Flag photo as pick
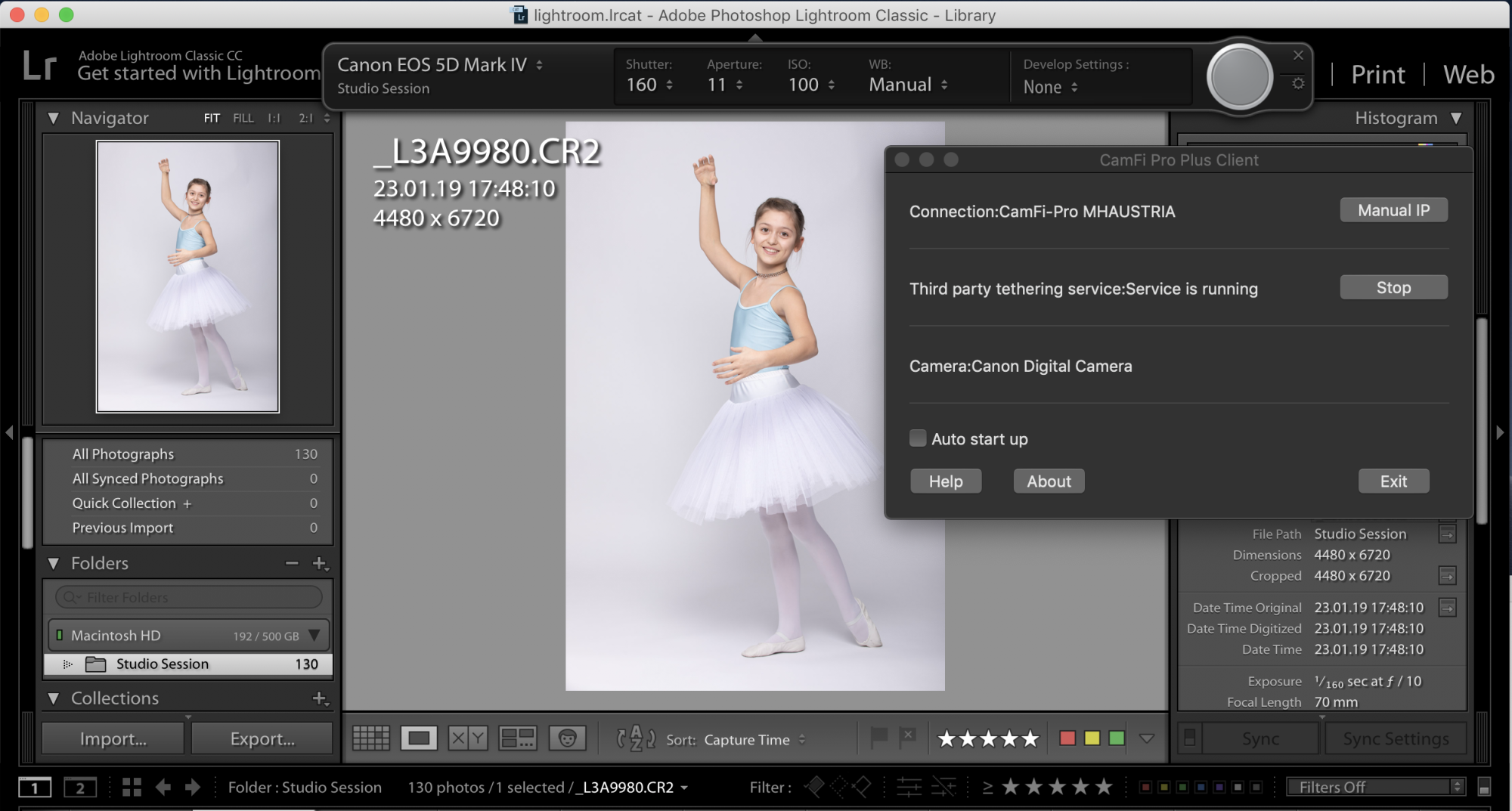 coord(878,737)
